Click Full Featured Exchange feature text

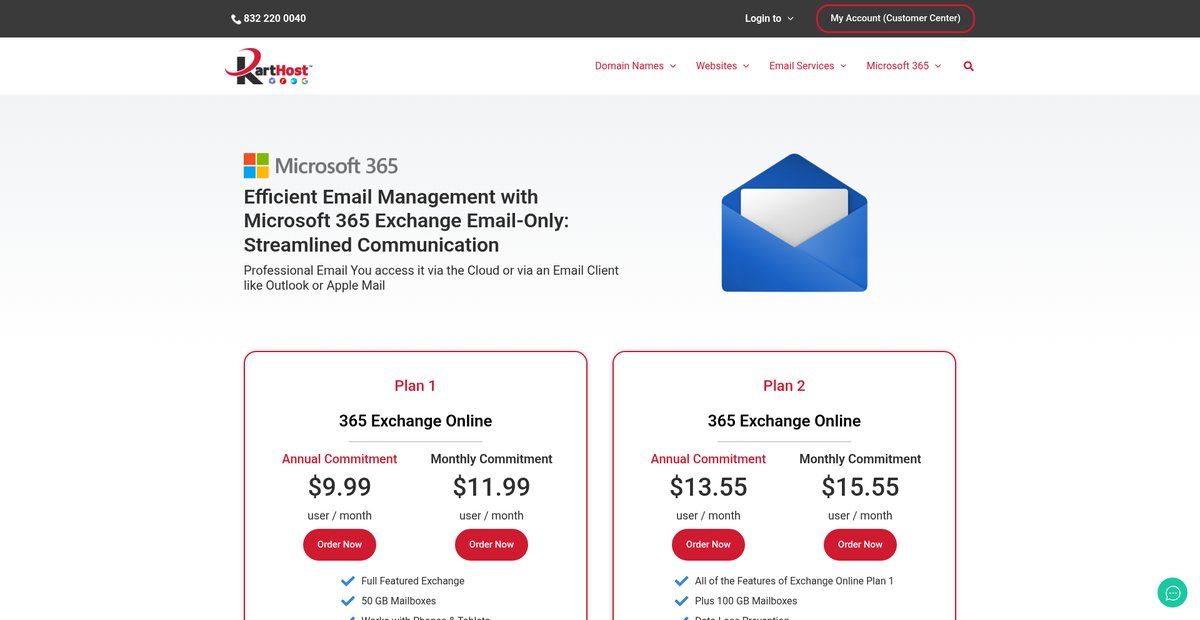click(x=413, y=581)
